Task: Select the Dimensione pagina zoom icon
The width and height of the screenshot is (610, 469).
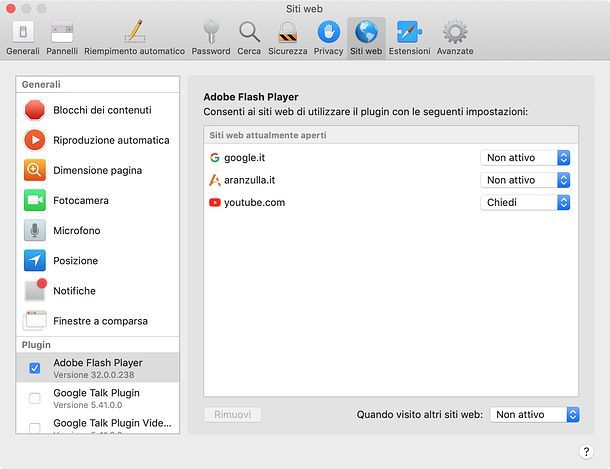Action: (x=35, y=170)
